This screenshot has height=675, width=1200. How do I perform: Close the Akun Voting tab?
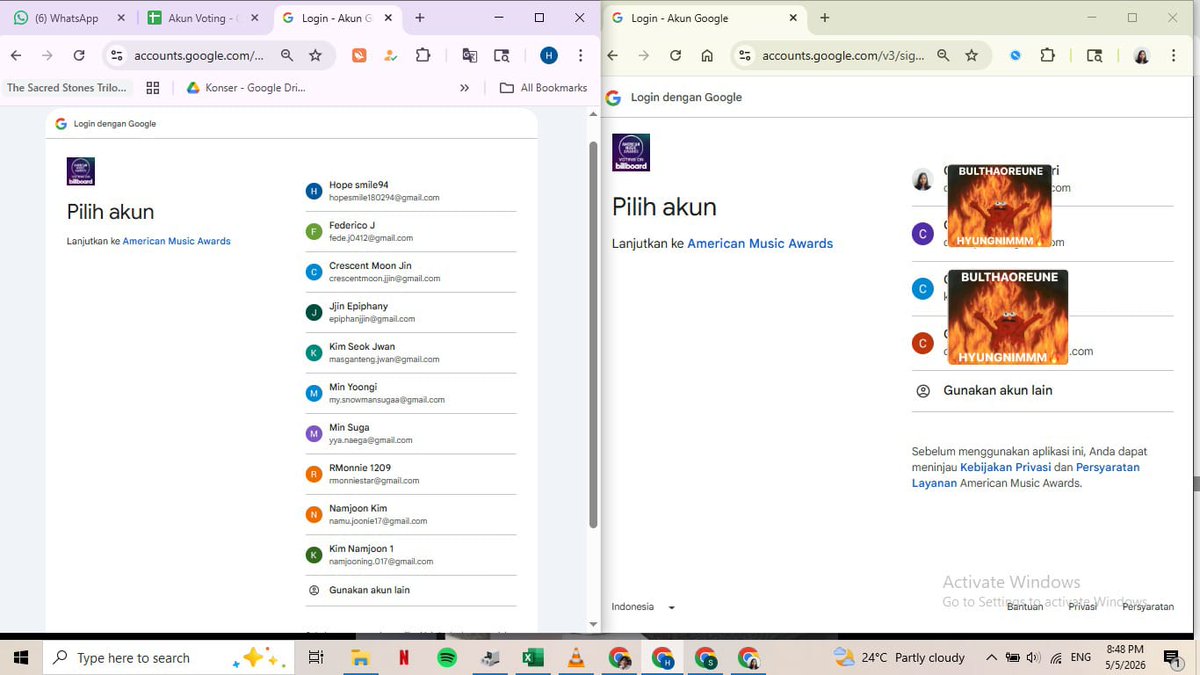[x=255, y=18]
